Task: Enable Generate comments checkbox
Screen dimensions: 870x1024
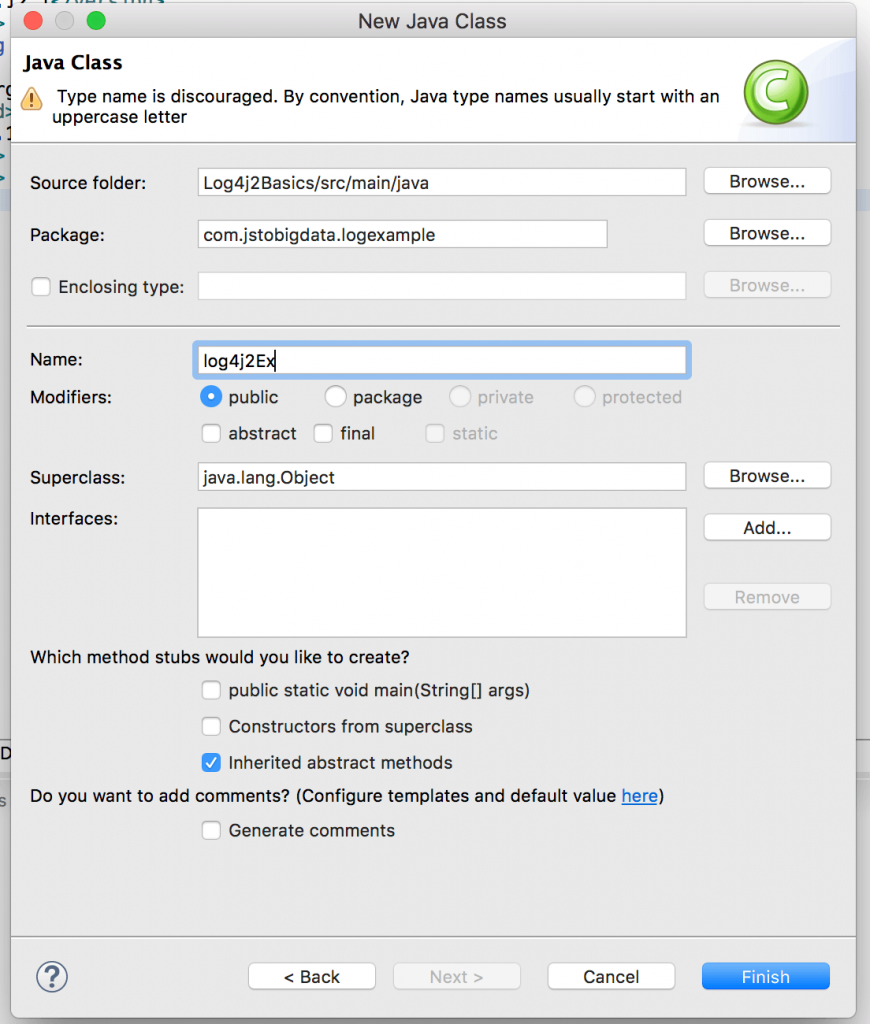Action: click(x=211, y=830)
